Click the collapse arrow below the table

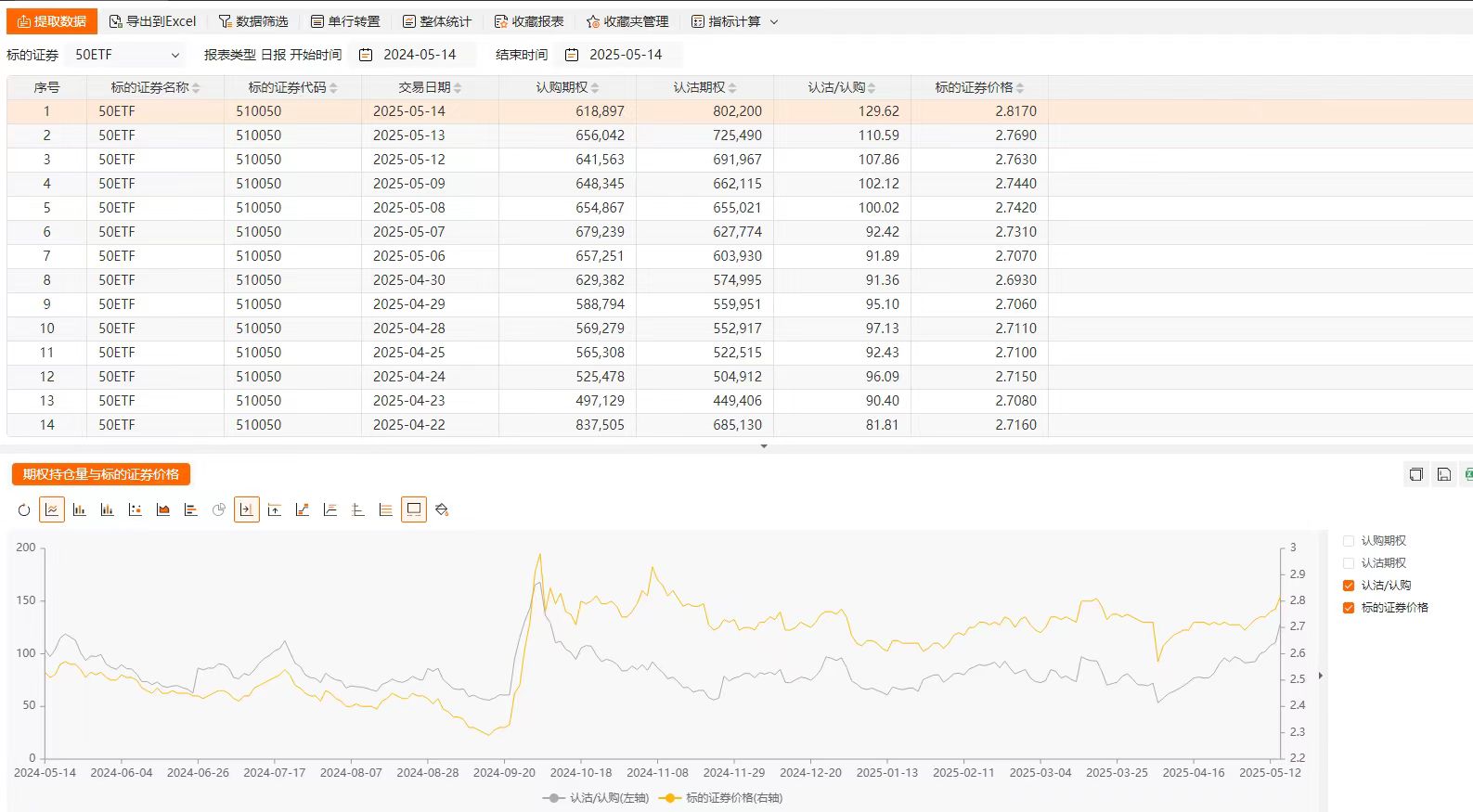(x=764, y=446)
